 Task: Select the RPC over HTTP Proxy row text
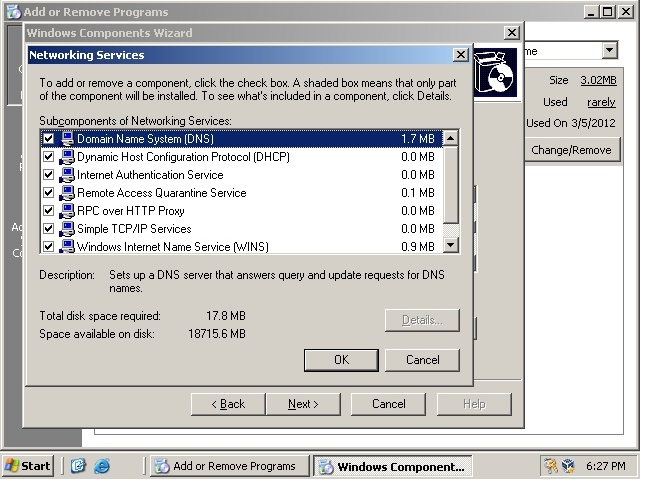[131, 211]
